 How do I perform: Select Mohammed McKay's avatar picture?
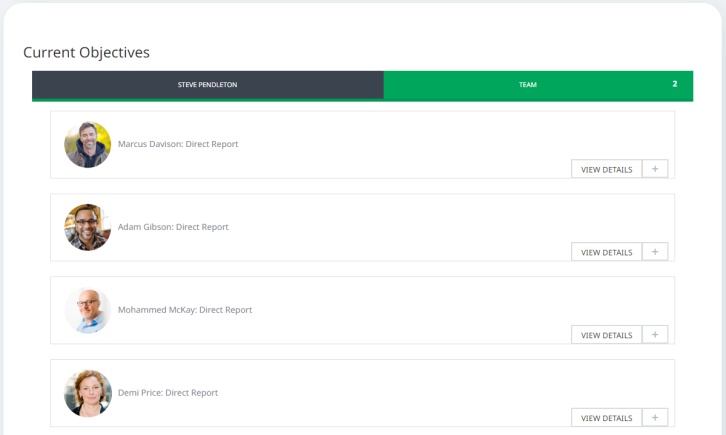(88, 310)
